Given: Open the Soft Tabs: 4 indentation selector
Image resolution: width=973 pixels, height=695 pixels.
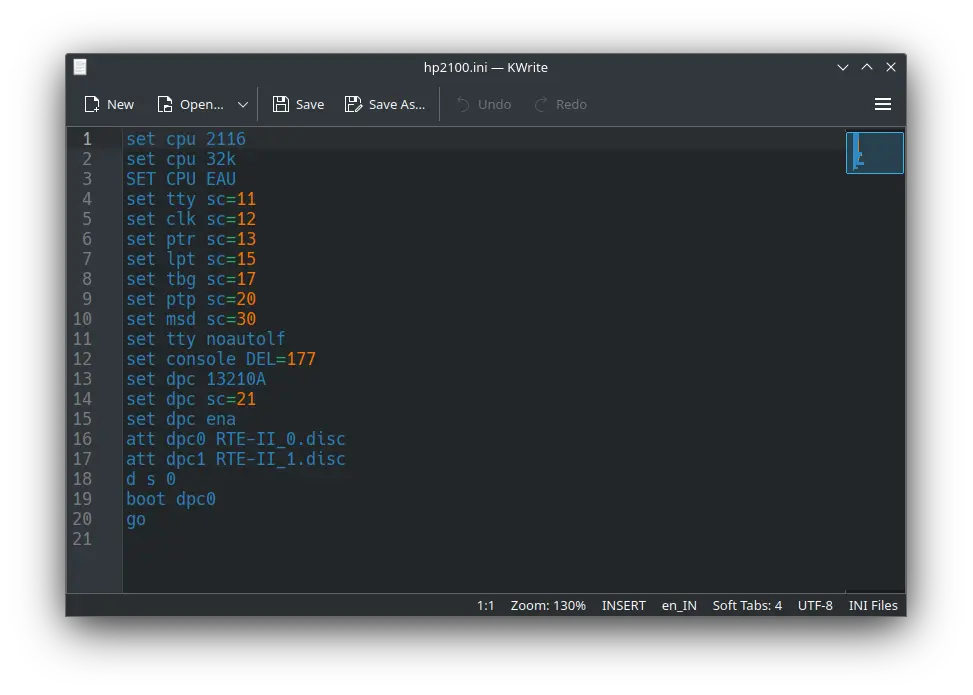Looking at the screenshot, I should point(747,605).
